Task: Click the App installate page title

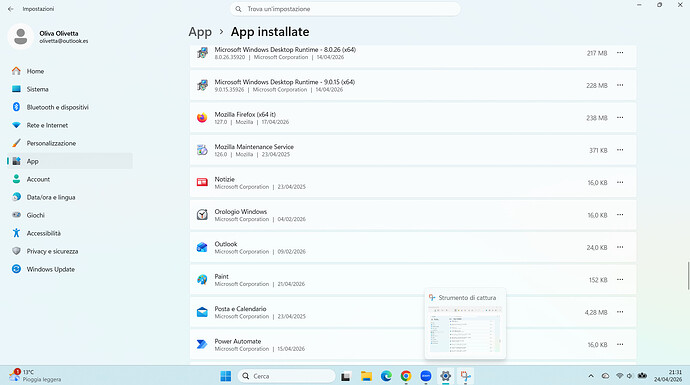Action: (270, 32)
